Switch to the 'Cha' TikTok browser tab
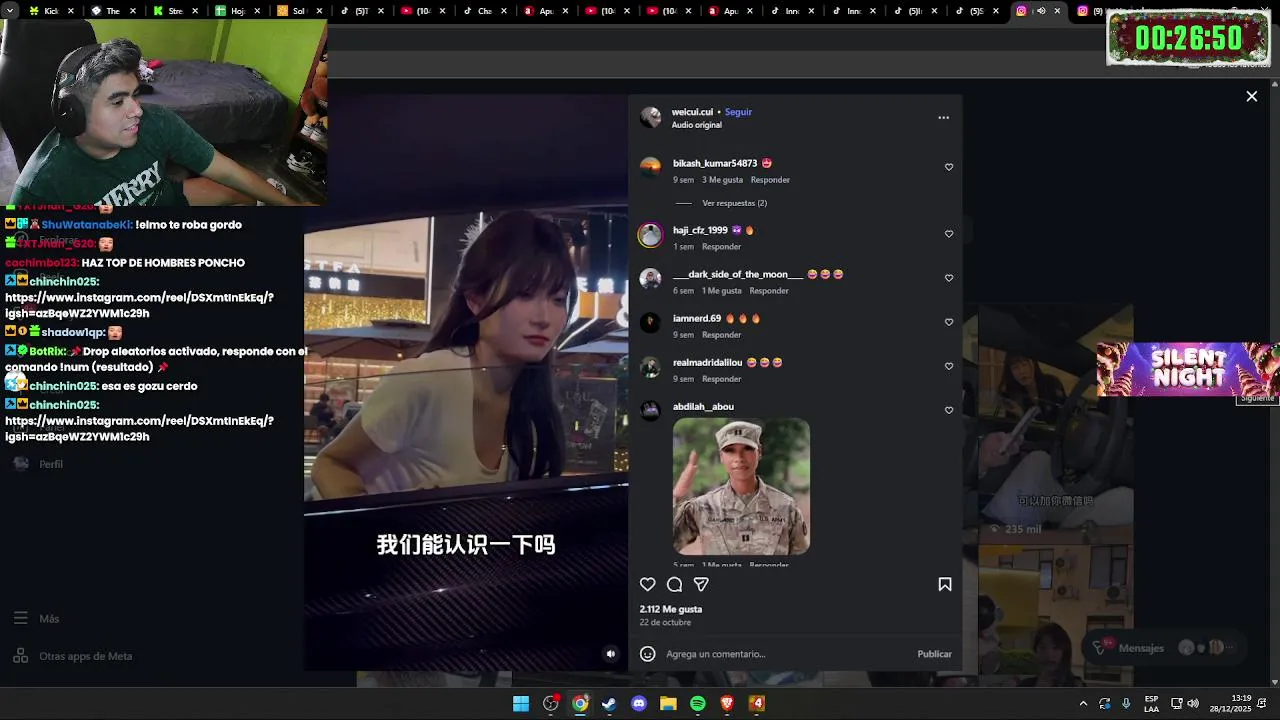Viewport: 1280px width, 720px height. point(485,11)
